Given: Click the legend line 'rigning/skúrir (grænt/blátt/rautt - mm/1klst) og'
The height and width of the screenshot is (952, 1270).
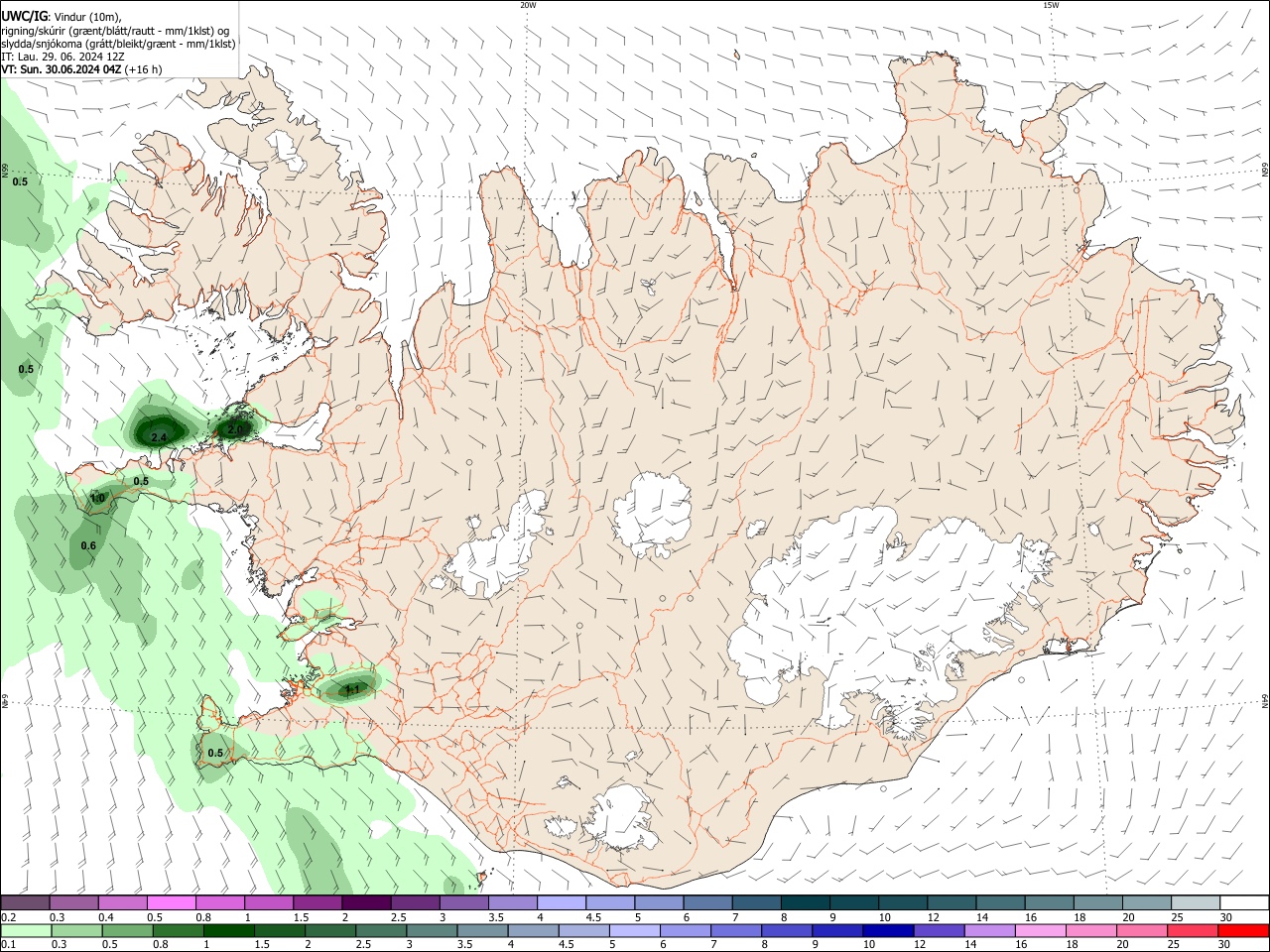Looking at the screenshot, I should pyautogui.click(x=115, y=30).
